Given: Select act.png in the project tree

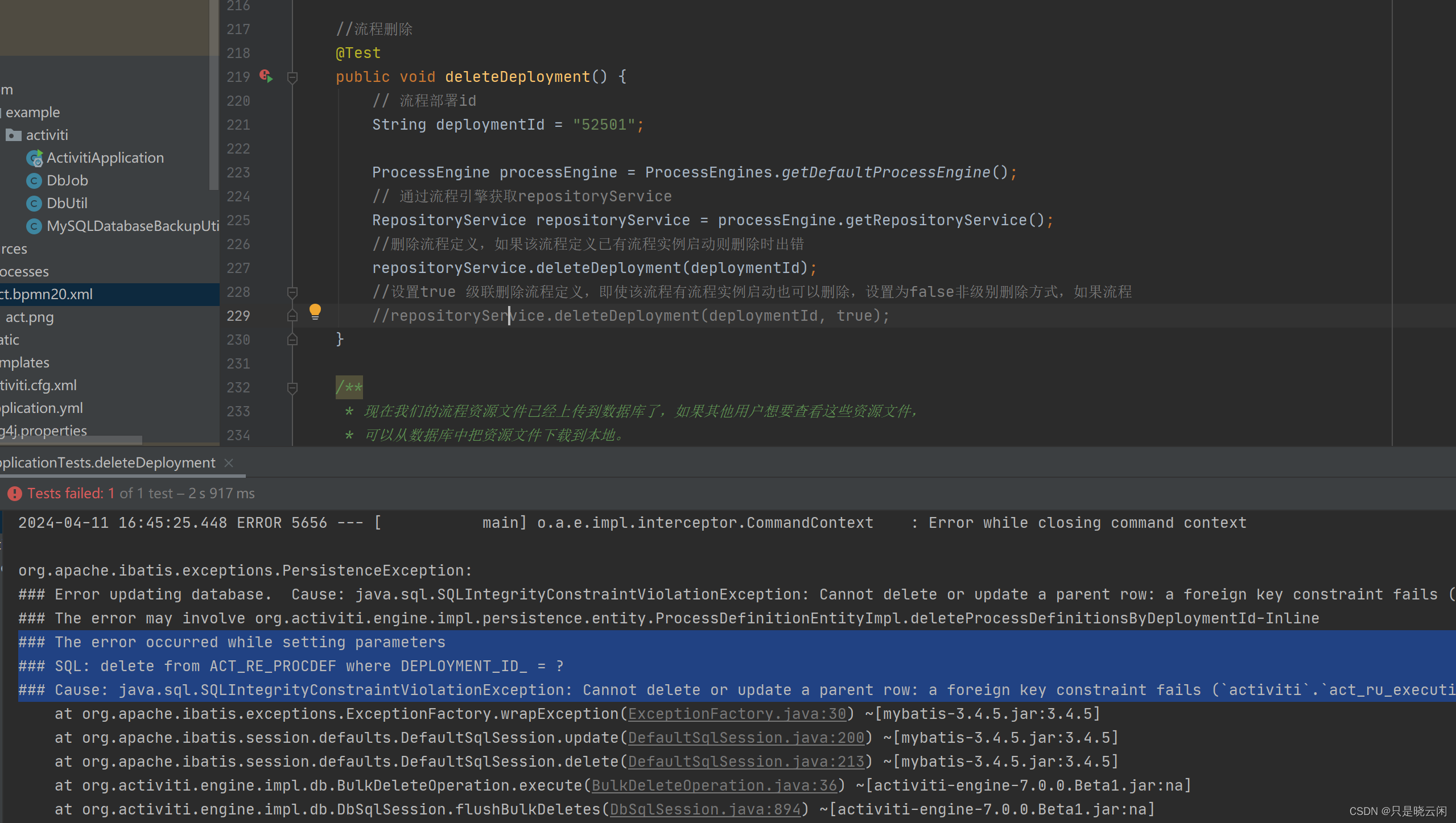Looking at the screenshot, I should click(x=30, y=317).
